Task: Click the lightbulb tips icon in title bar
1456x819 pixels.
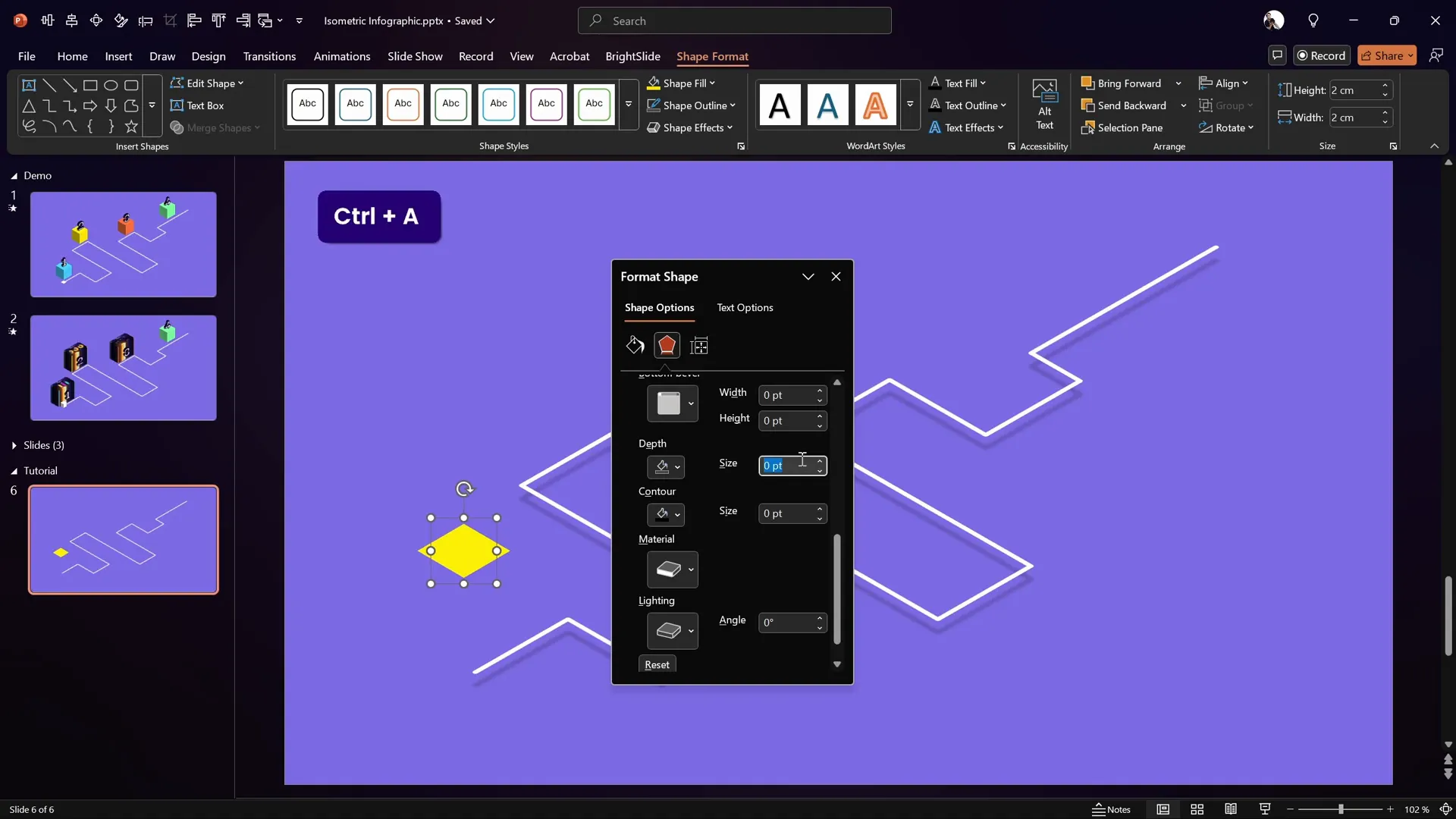Action: point(1313,20)
